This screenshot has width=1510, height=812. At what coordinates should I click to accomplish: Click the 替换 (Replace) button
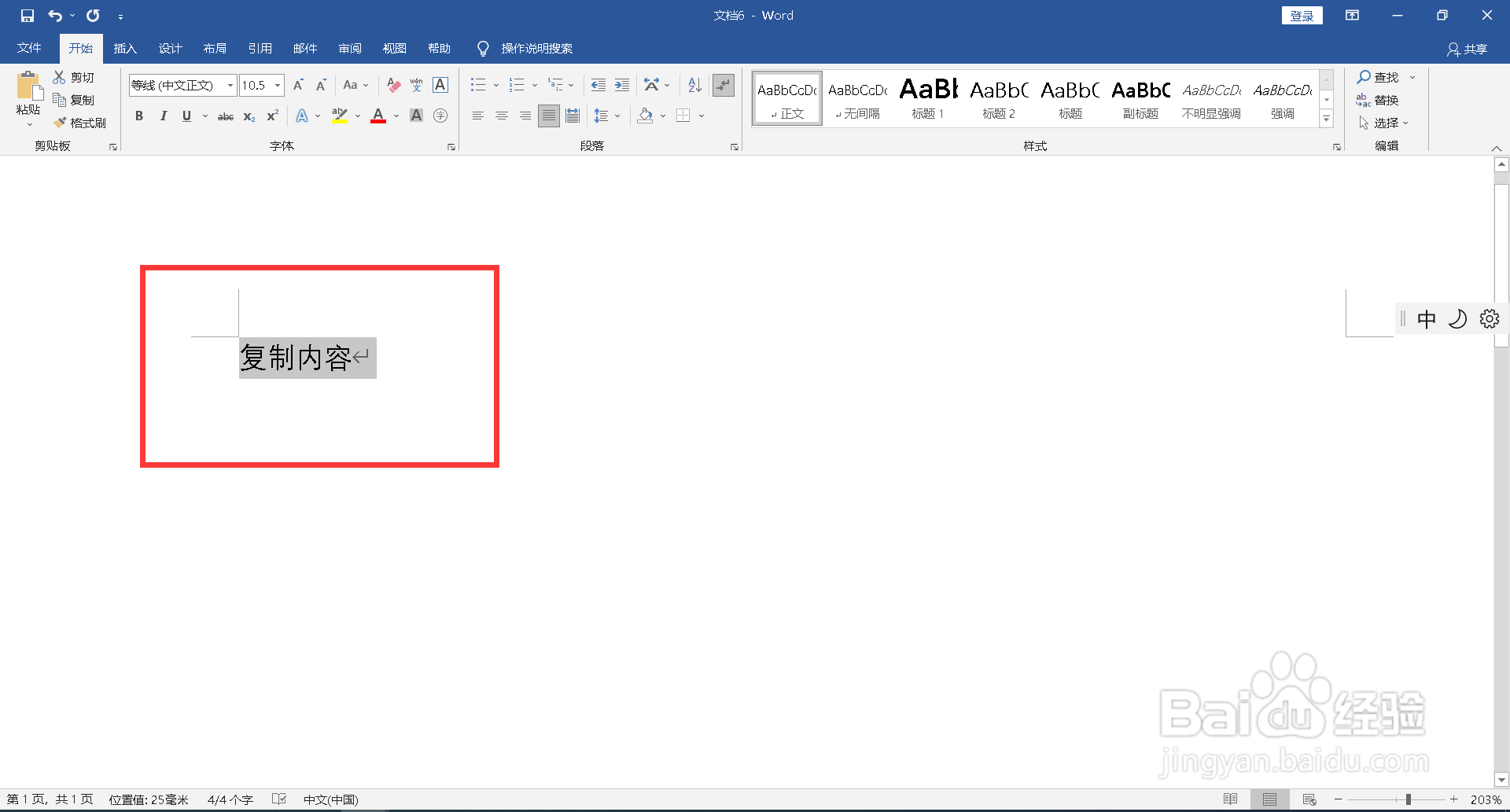point(1378,100)
